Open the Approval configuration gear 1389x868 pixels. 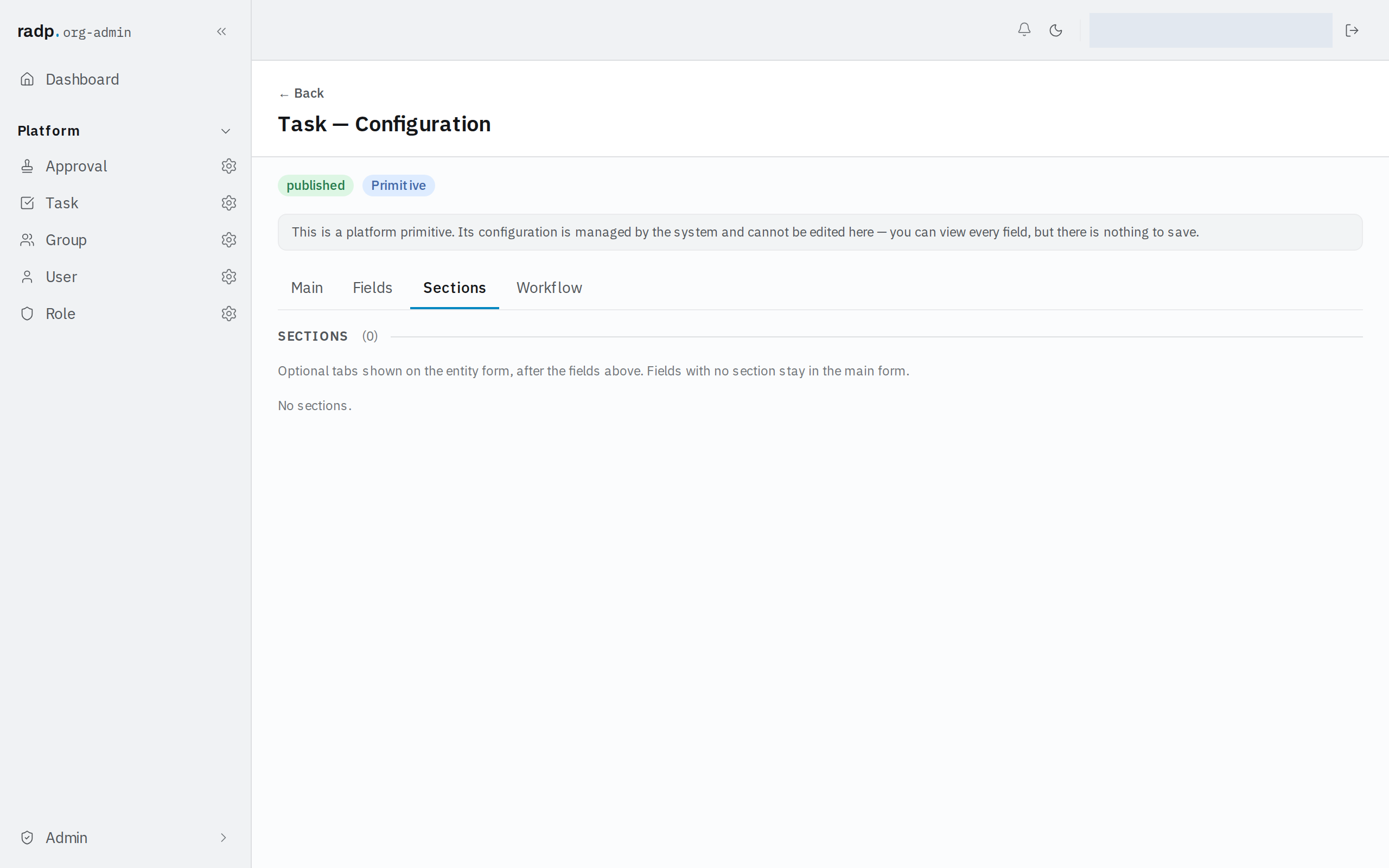[x=229, y=166]
